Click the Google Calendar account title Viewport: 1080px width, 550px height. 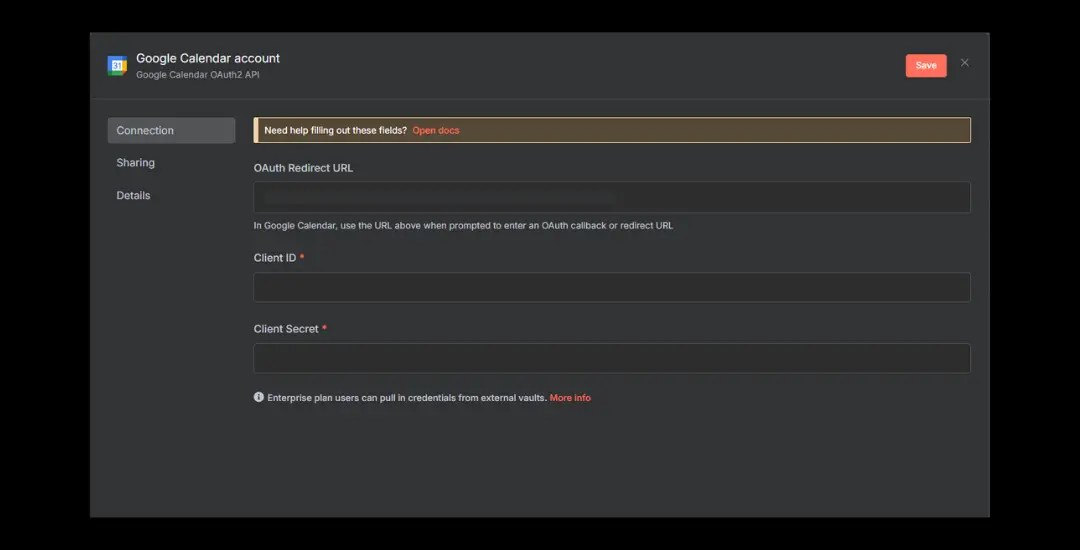(208, 59)
